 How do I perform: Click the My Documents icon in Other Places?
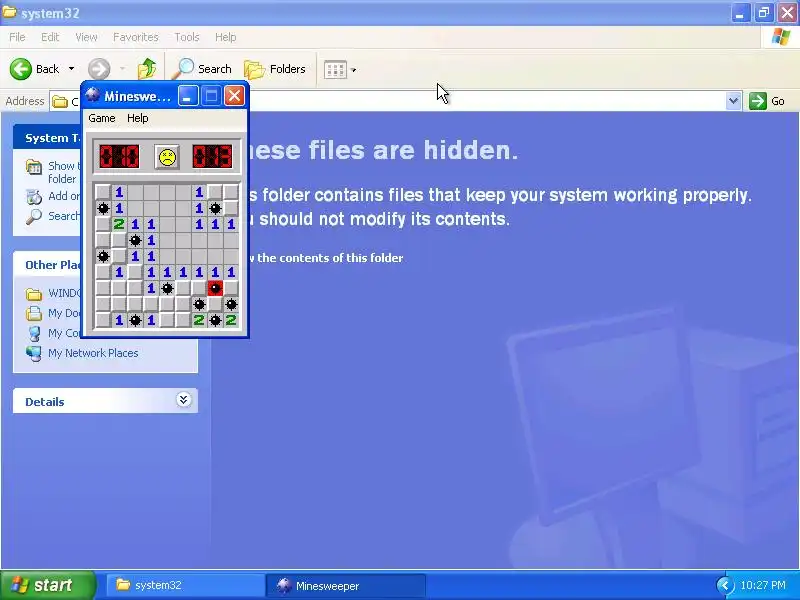tap(34, 313)
